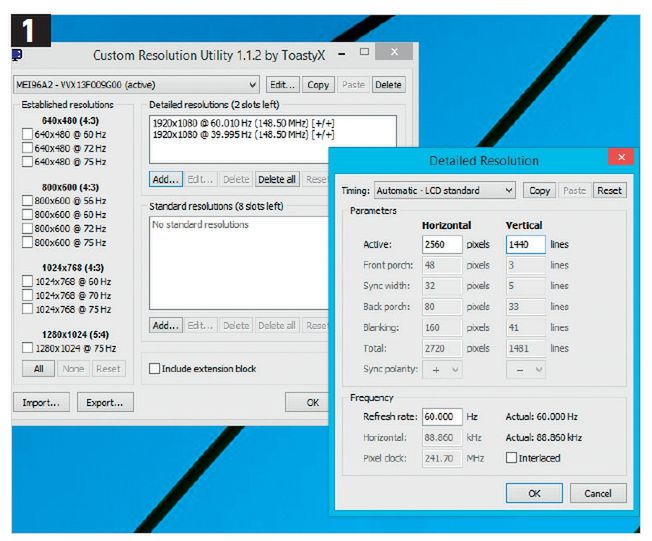652x541 pixels.
Task: Click the vertical Active lines field
Action: (x=526, y=245)
